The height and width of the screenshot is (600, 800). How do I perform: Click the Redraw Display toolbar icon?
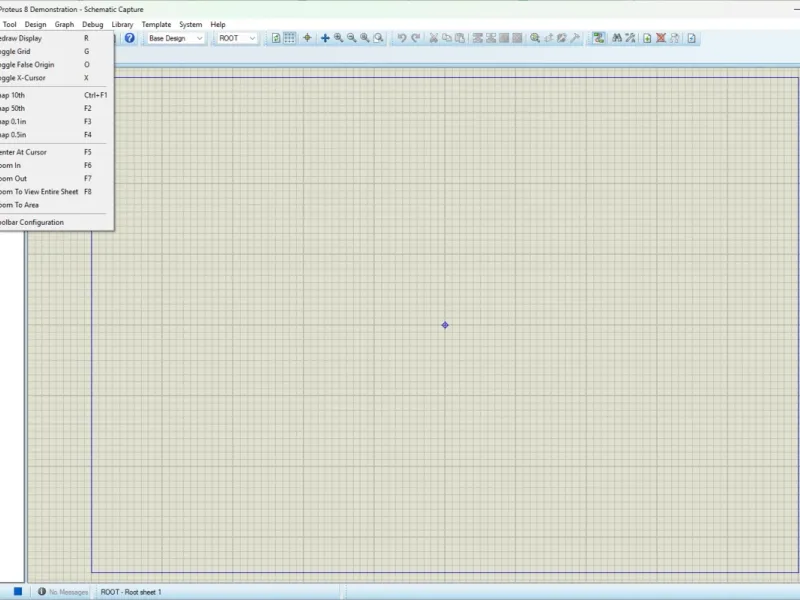click(x=276, y=38)
